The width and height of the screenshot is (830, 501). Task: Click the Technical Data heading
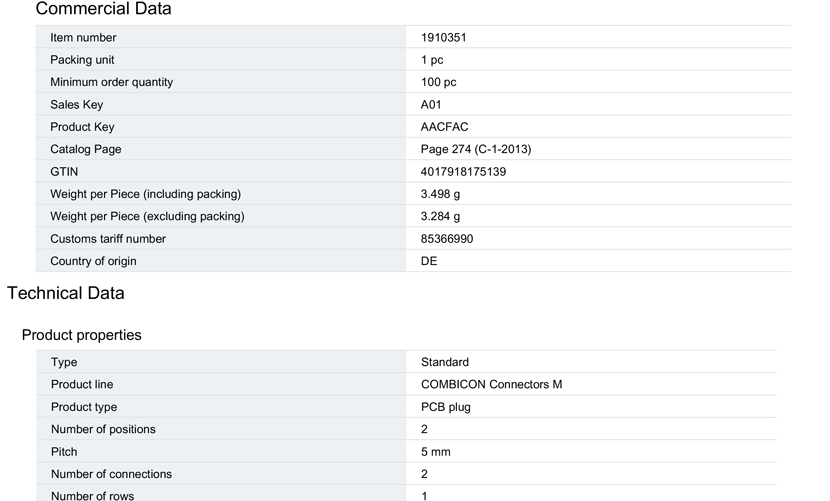tap(66, 293)
